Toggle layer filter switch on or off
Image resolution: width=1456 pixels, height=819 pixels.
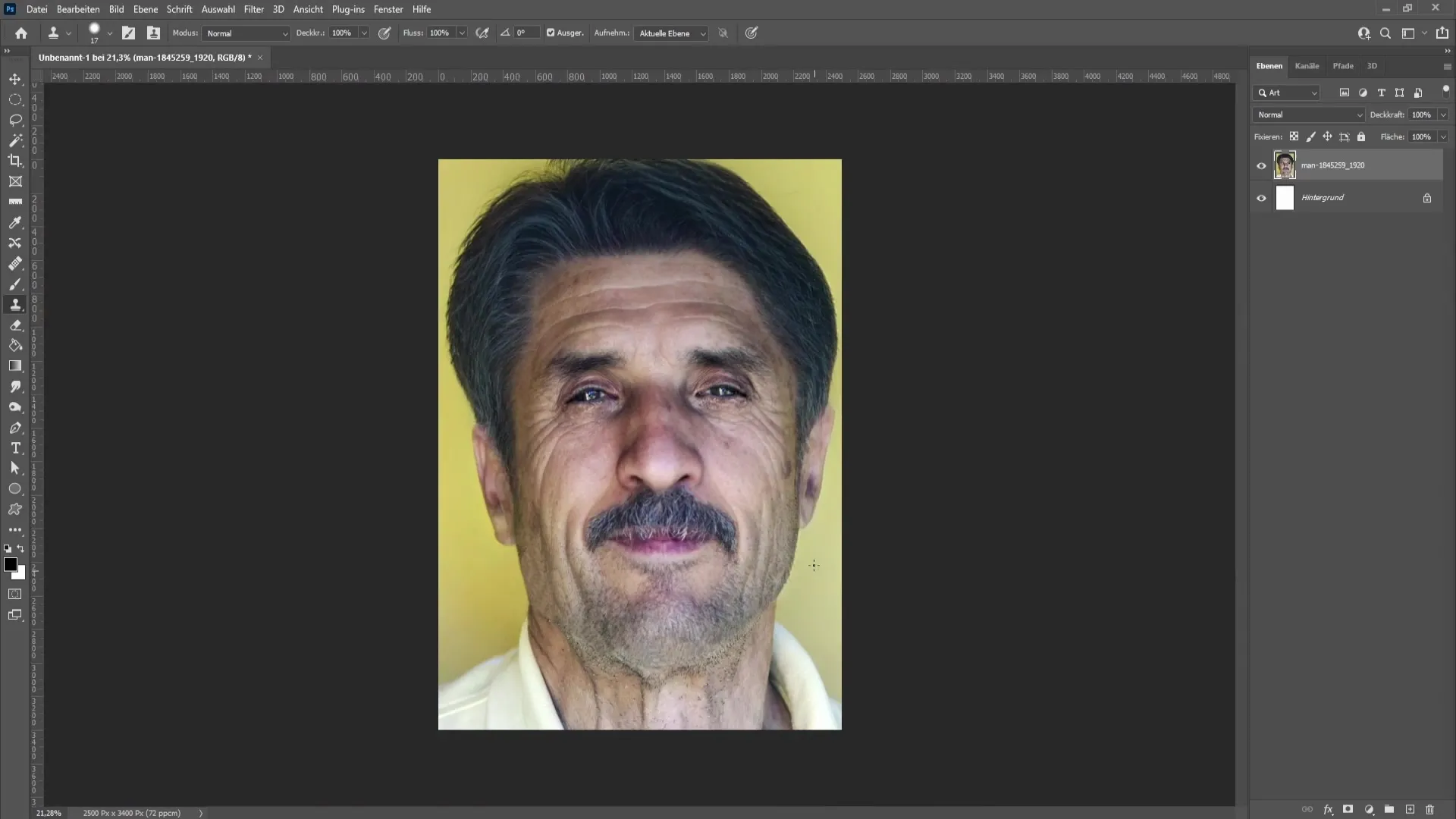pyautogui.click(x=1445, y=91)
